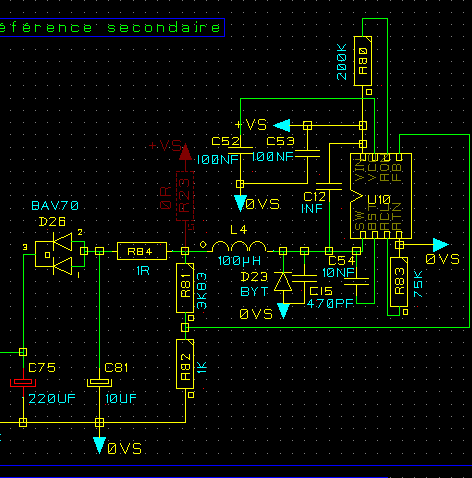The image size is (472, 478).
Task: Click the 'éférence secondaire' title box
Action: tap(112, 28)
